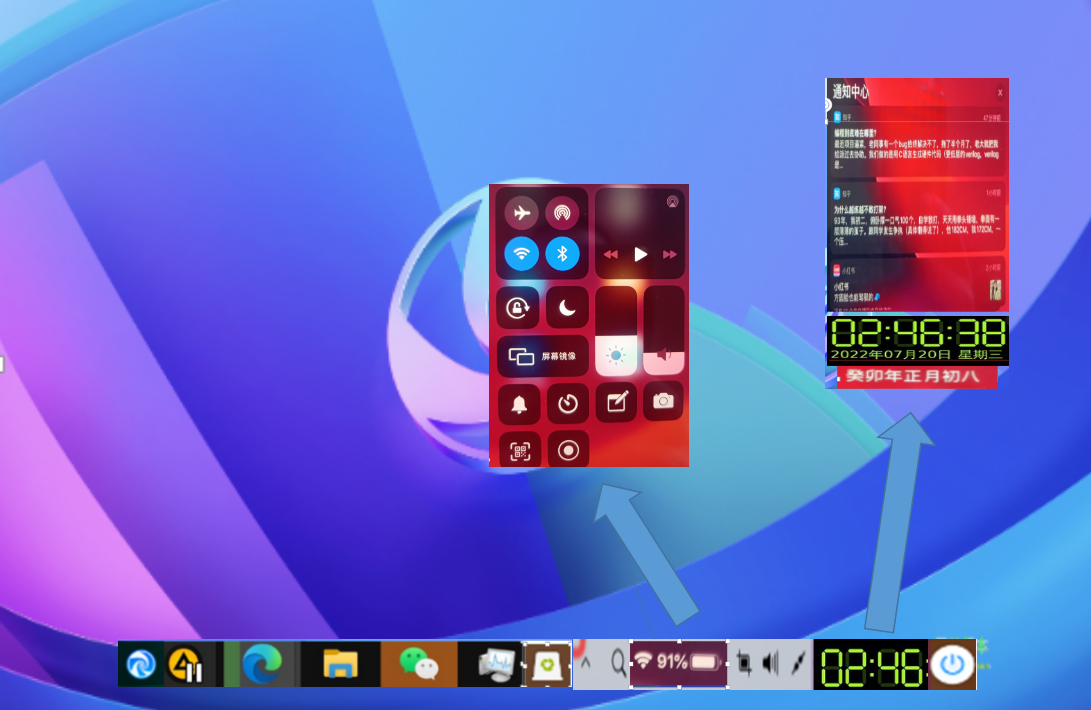Open AirPlay icon in media tile
Viewport: 1091px width, 710px height.
coord(672,202)
